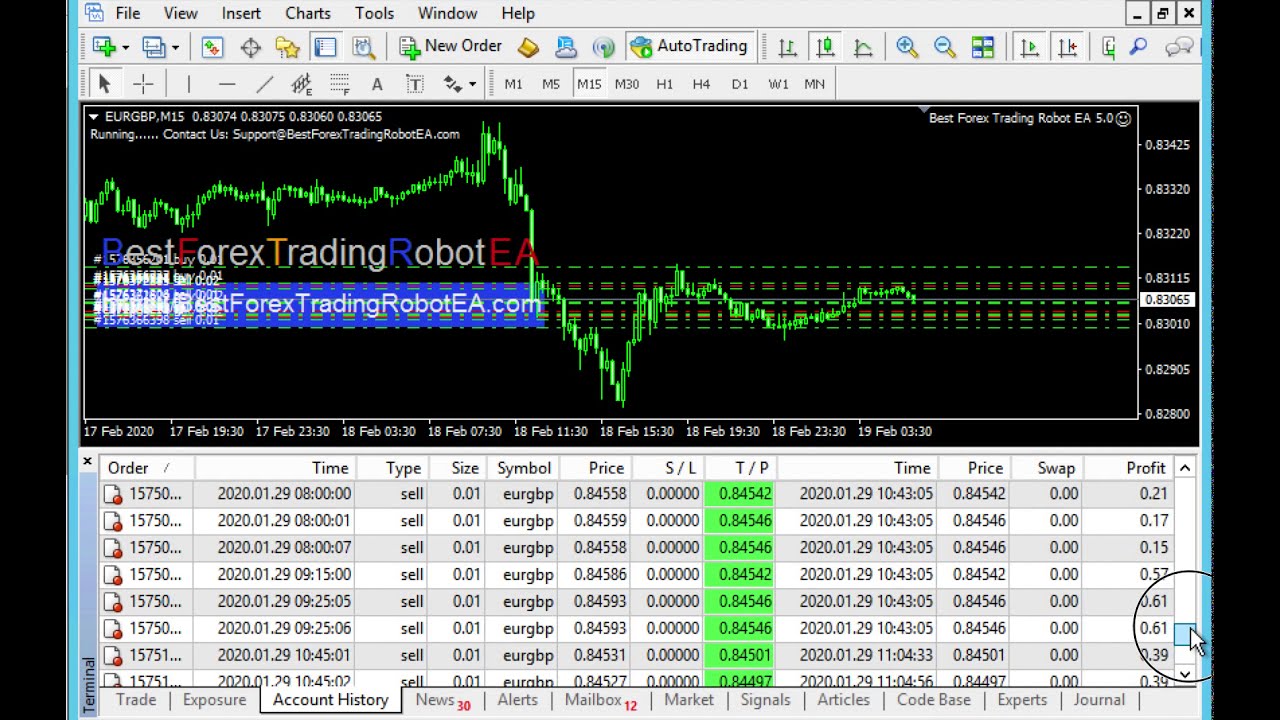Image resolution: width=1280 pixels, height=720 pixels.
Task: Switch to the News tab
Action: click(442, 700)
